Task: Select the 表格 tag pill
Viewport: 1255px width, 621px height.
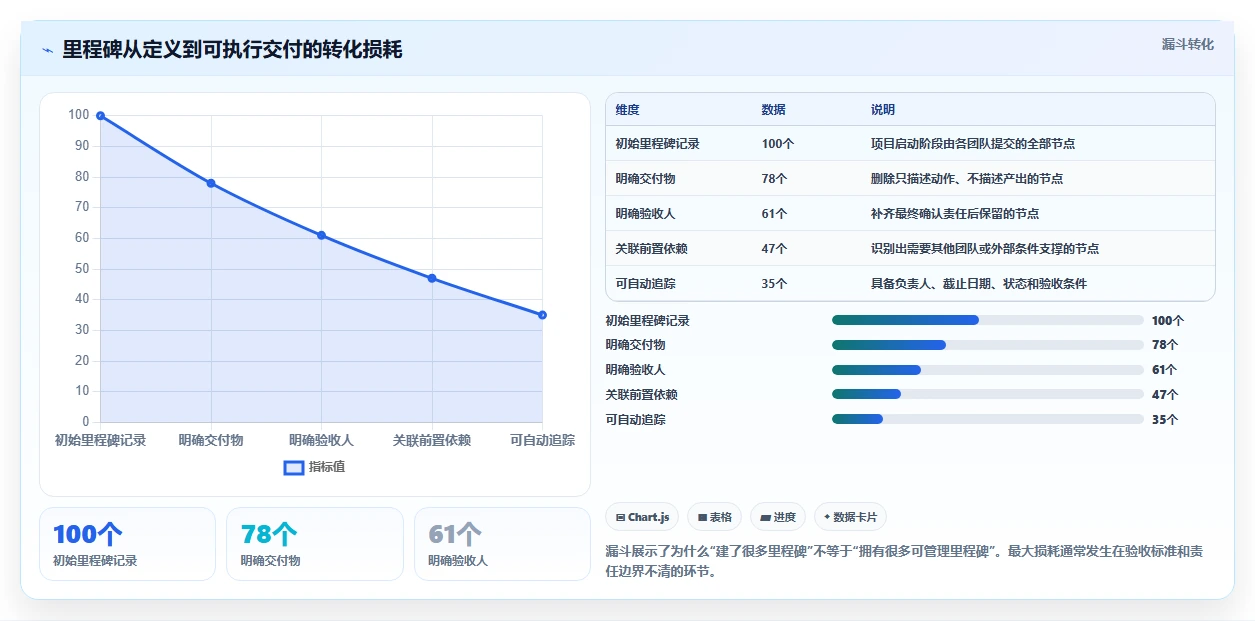Action: pyautogui.click(x=714, y=517)
